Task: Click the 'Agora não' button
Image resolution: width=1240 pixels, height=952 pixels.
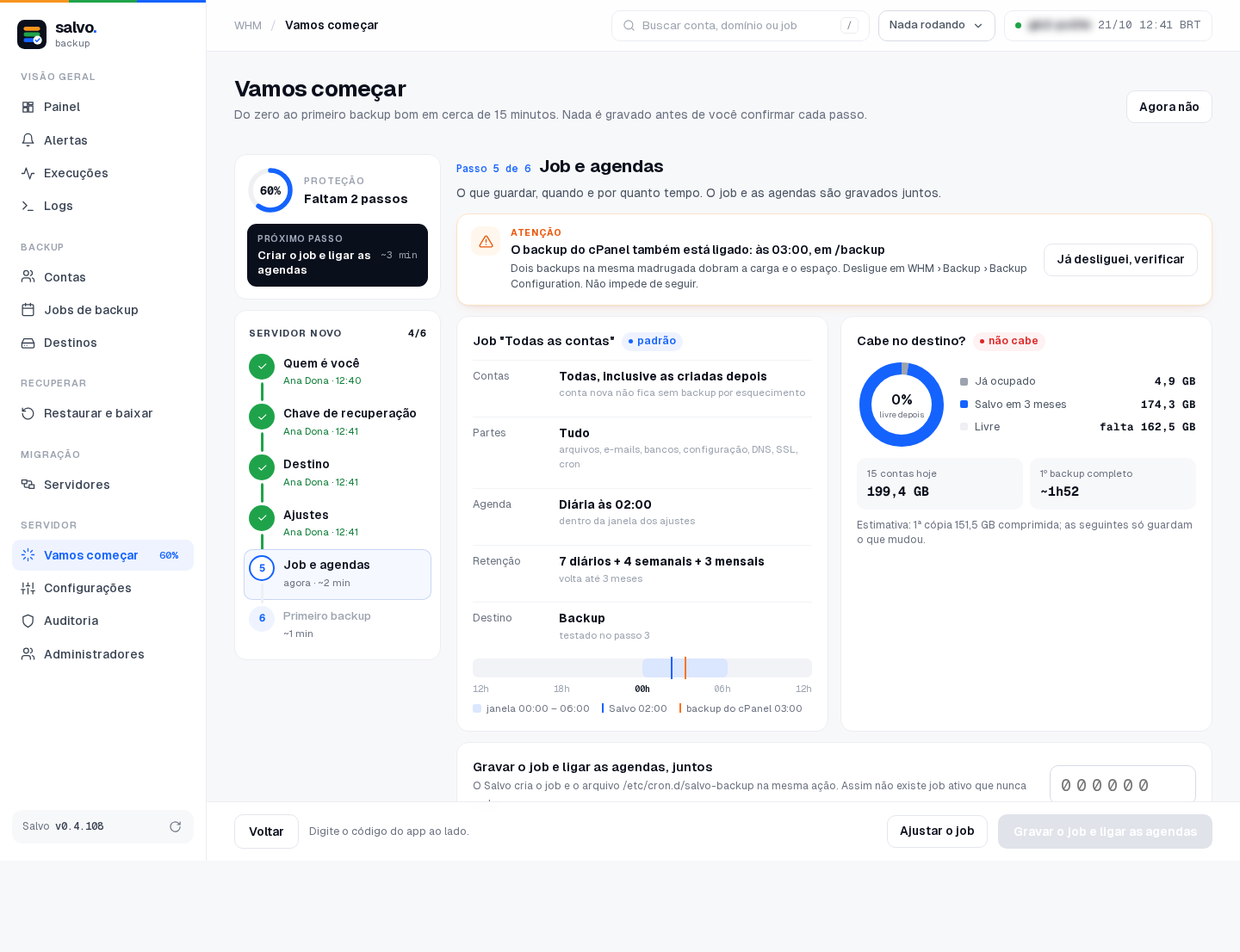Action: point(1169,107)
